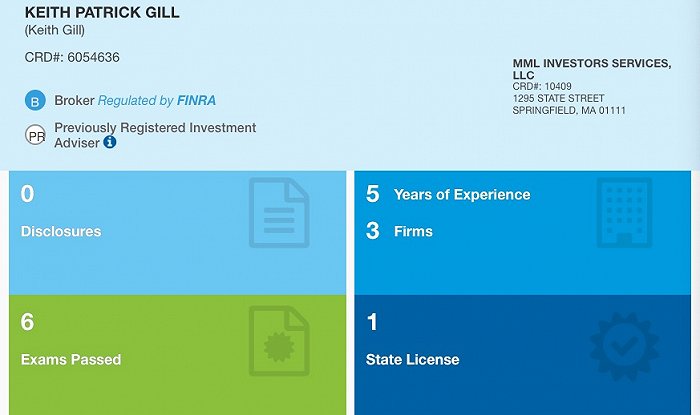
Task: Open the info icon beside Adviser
Action: [x=110, y=142]
